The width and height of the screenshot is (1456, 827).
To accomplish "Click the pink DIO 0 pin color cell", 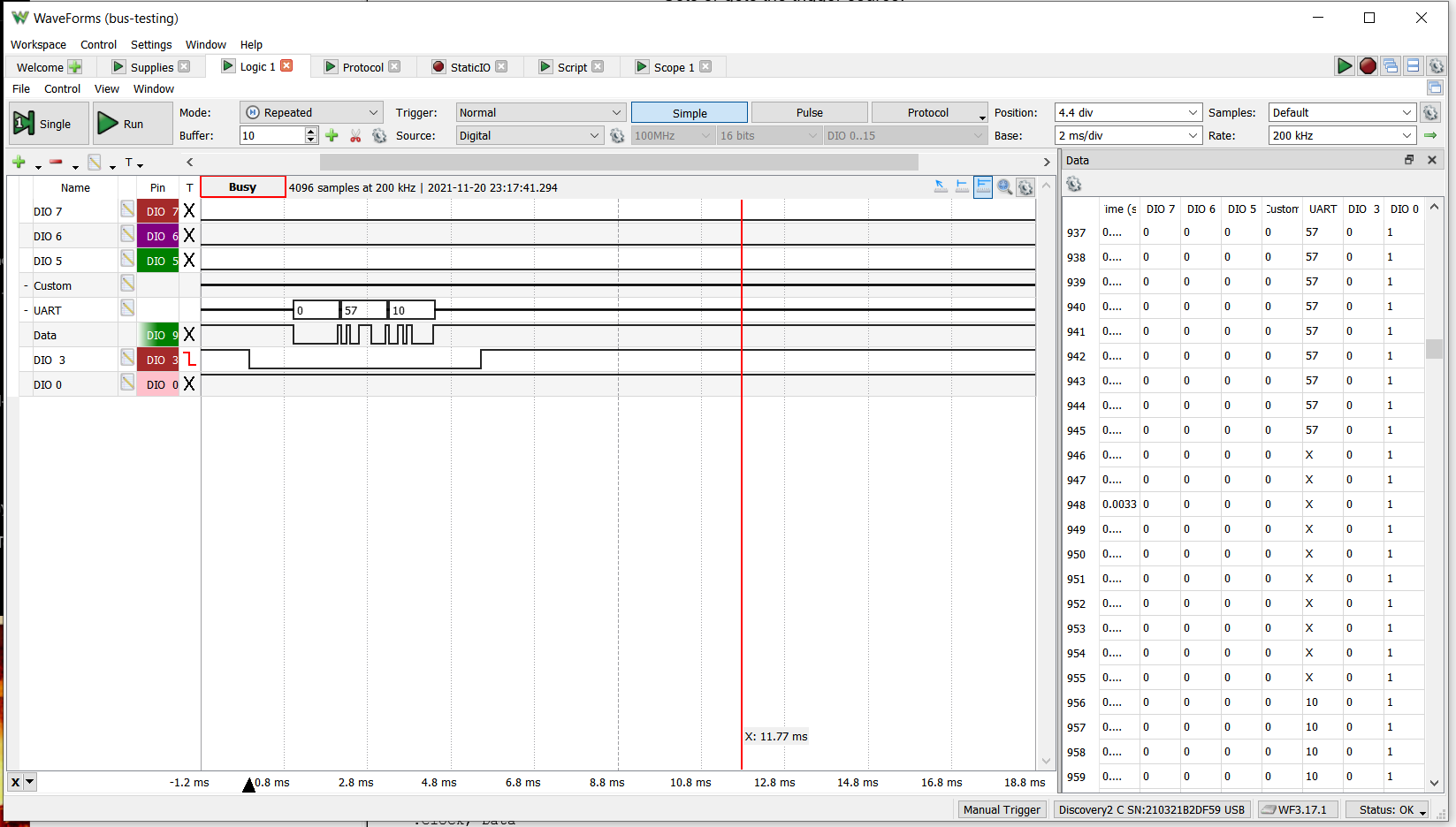I will (x=157, y=384).
